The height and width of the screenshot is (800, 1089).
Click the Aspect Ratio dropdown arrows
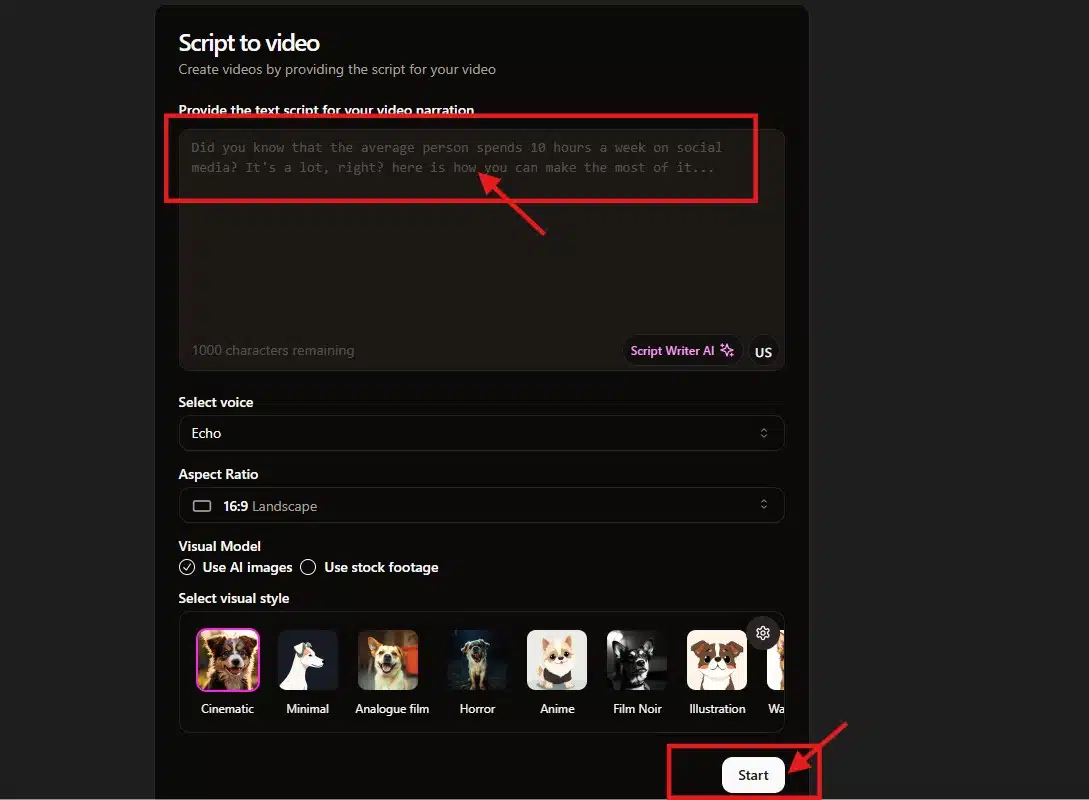pos(764,506)
